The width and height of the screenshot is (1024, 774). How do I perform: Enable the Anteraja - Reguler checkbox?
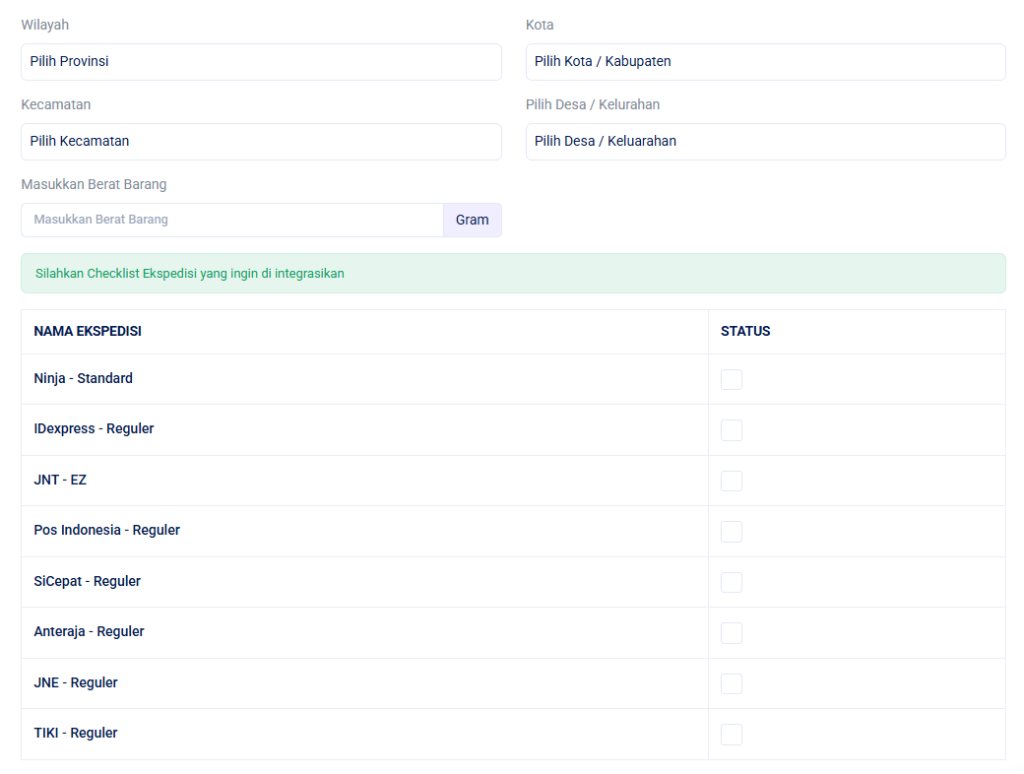click(732, 632)
